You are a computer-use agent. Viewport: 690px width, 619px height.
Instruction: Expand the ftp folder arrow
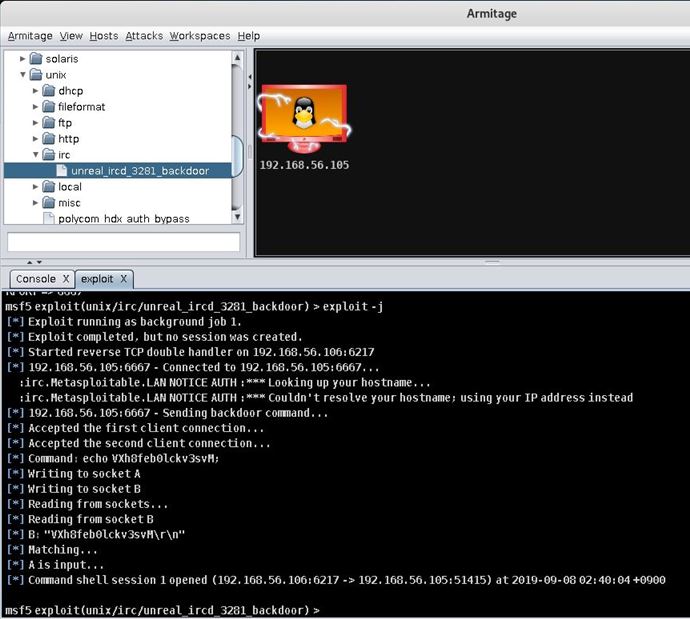click(36, 123)
